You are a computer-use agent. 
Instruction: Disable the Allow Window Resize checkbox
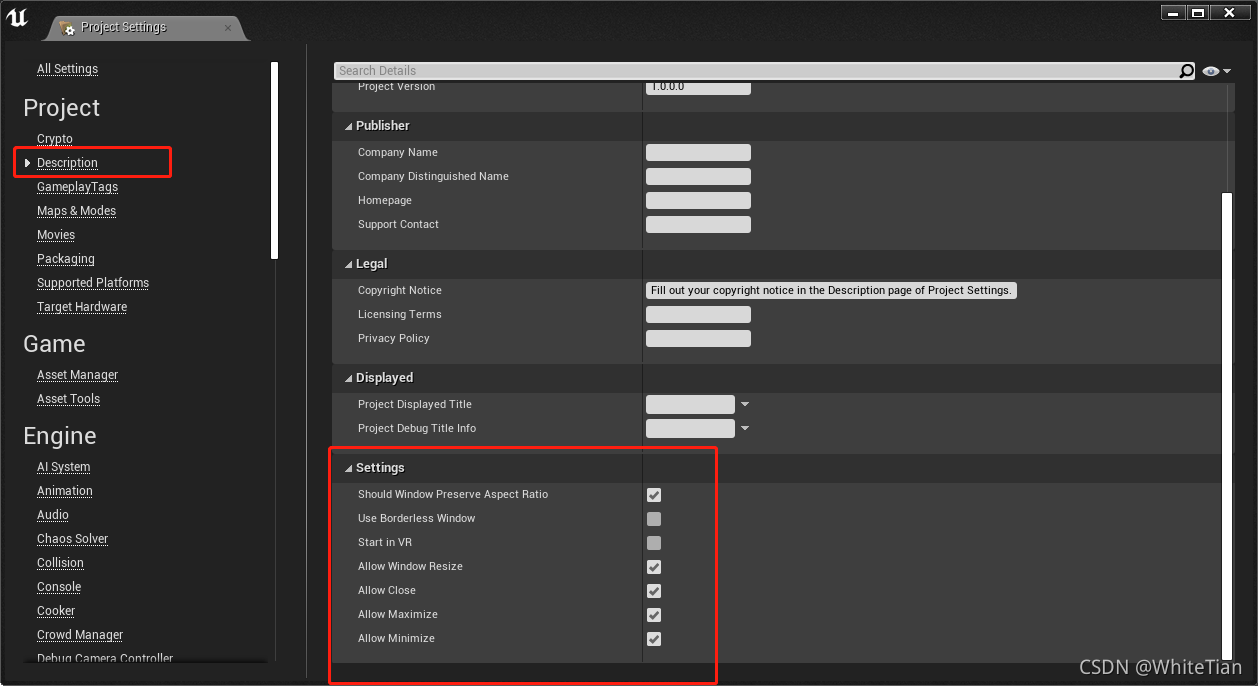pyautogui.click(x=654, y=567)
